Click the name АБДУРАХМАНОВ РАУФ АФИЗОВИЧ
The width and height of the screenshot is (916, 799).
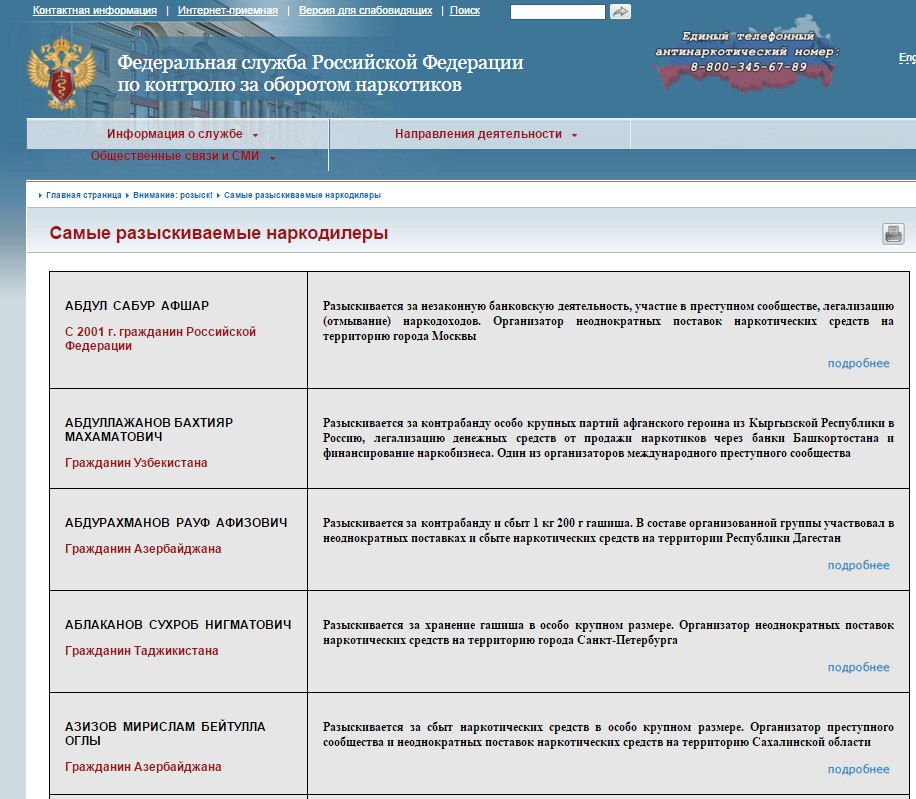point(176,523)
